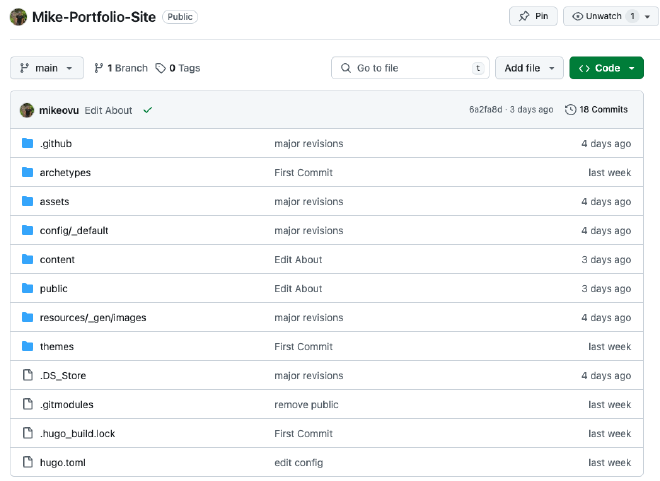Screen dimensions: 660x481
Task: Click 'major revisions' commit message in .github row
Action: coord(309,144)
